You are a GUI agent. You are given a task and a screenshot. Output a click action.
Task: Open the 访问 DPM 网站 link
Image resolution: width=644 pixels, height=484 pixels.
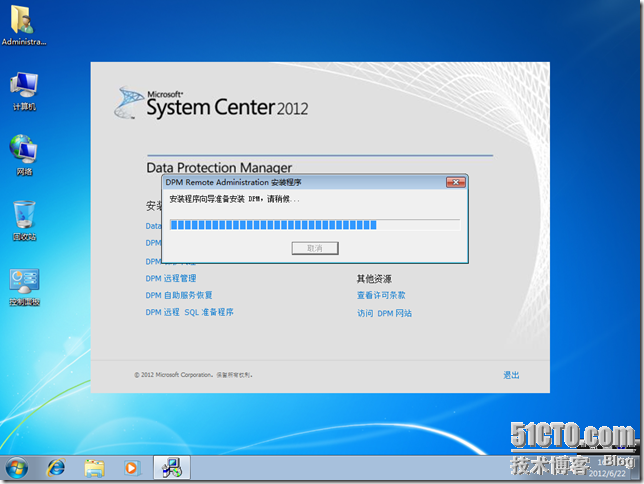click(x=384, y=313)
